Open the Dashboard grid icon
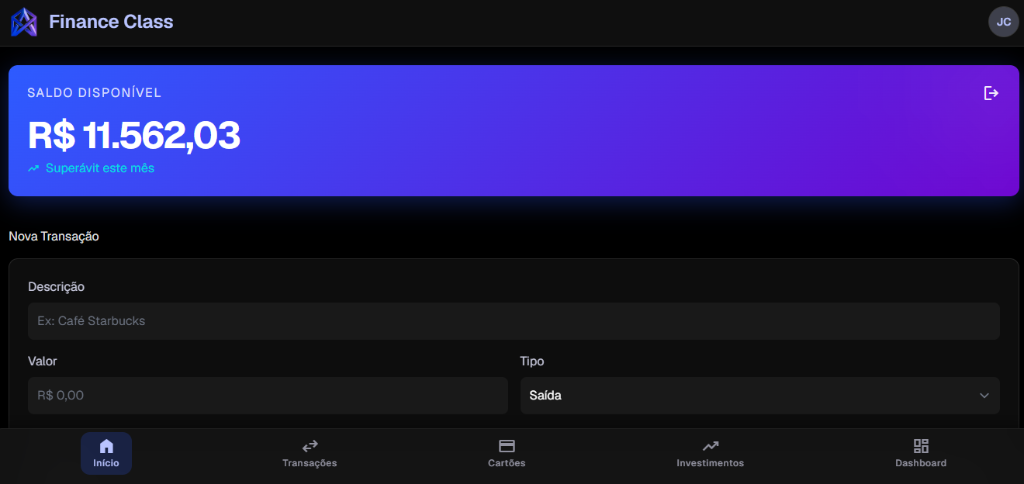The width and height of the screenshot is (1024, 484). [x=921, y=446]
